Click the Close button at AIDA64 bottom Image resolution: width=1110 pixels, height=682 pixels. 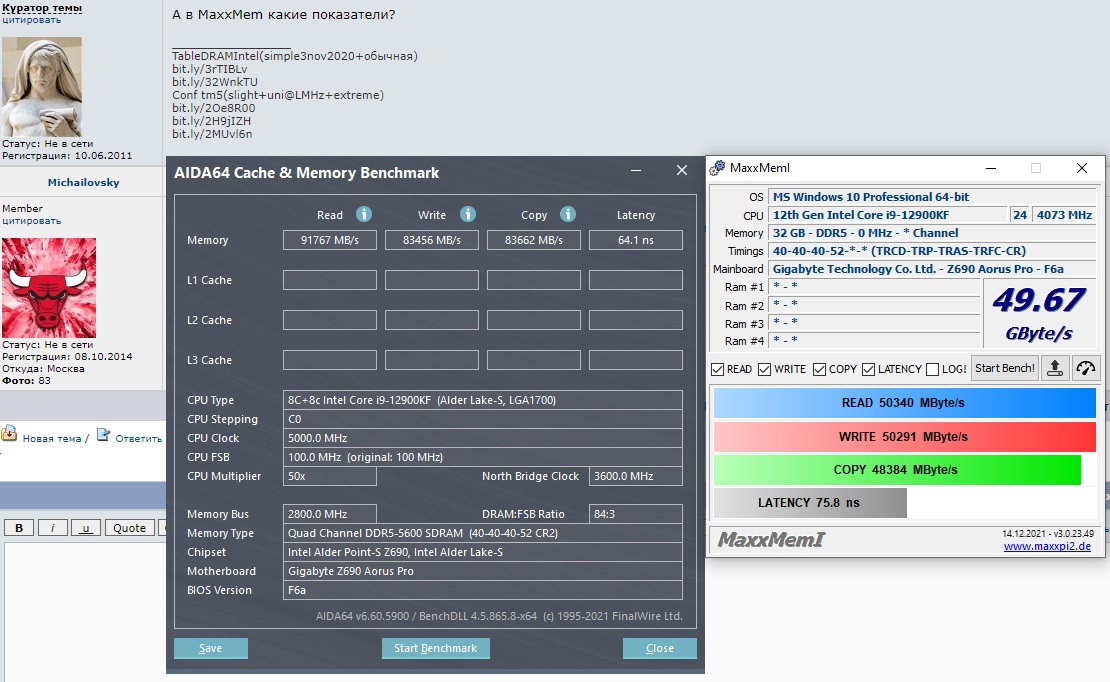660,648
